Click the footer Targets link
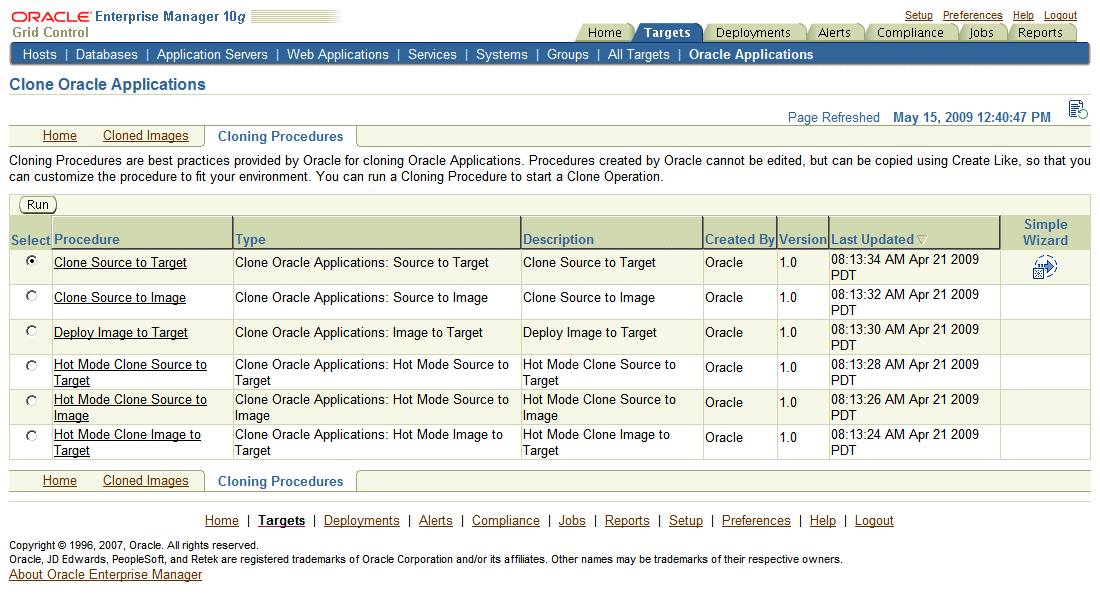 (x=281, y=520)
